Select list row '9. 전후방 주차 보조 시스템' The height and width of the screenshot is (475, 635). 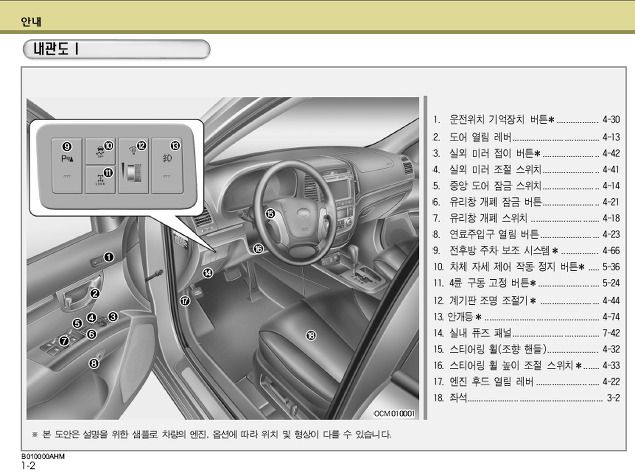[x=526, y=250]
